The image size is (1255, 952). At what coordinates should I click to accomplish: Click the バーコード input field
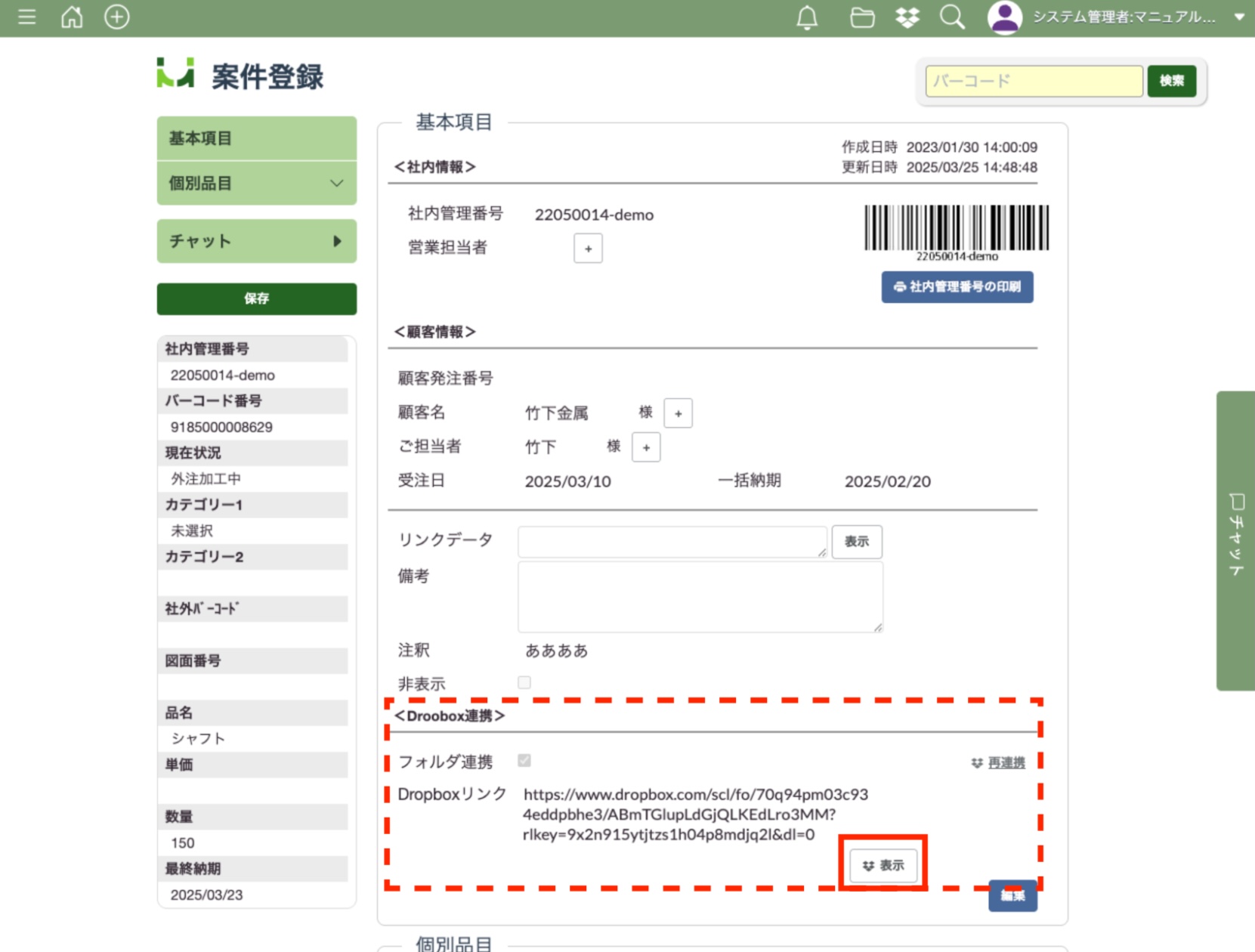[x=1033, y=81]
